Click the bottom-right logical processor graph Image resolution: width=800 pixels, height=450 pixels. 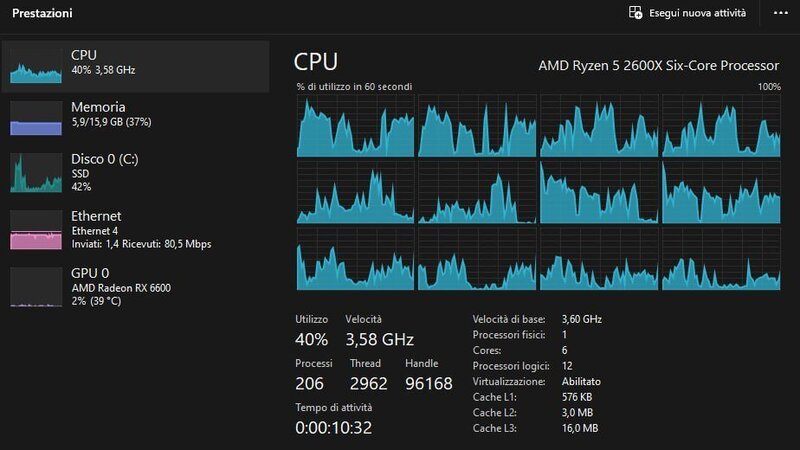point(721,258)
